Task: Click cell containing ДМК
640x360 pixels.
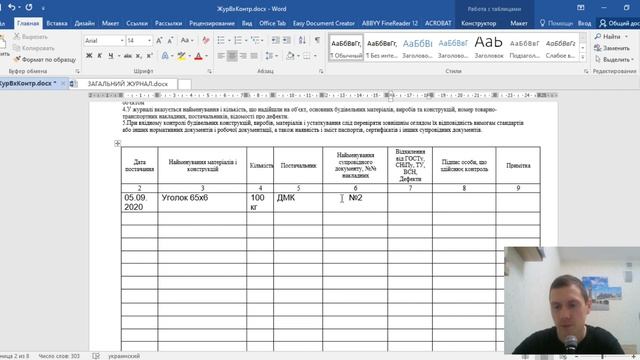Action: point(298,202)
